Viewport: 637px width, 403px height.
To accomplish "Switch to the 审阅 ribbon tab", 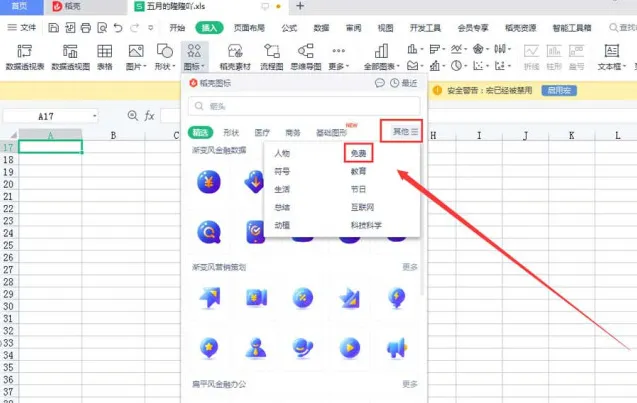I will pyautogui.click(x=353, y=28).
